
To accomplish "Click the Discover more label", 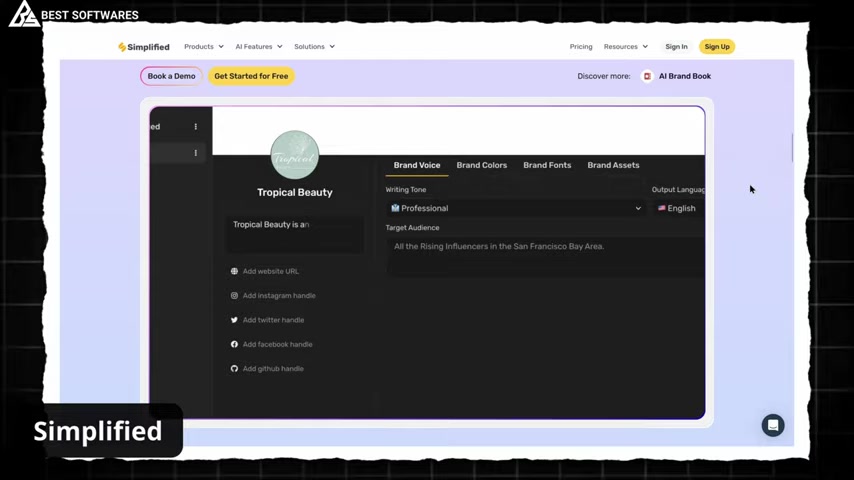I will point(603,76).
